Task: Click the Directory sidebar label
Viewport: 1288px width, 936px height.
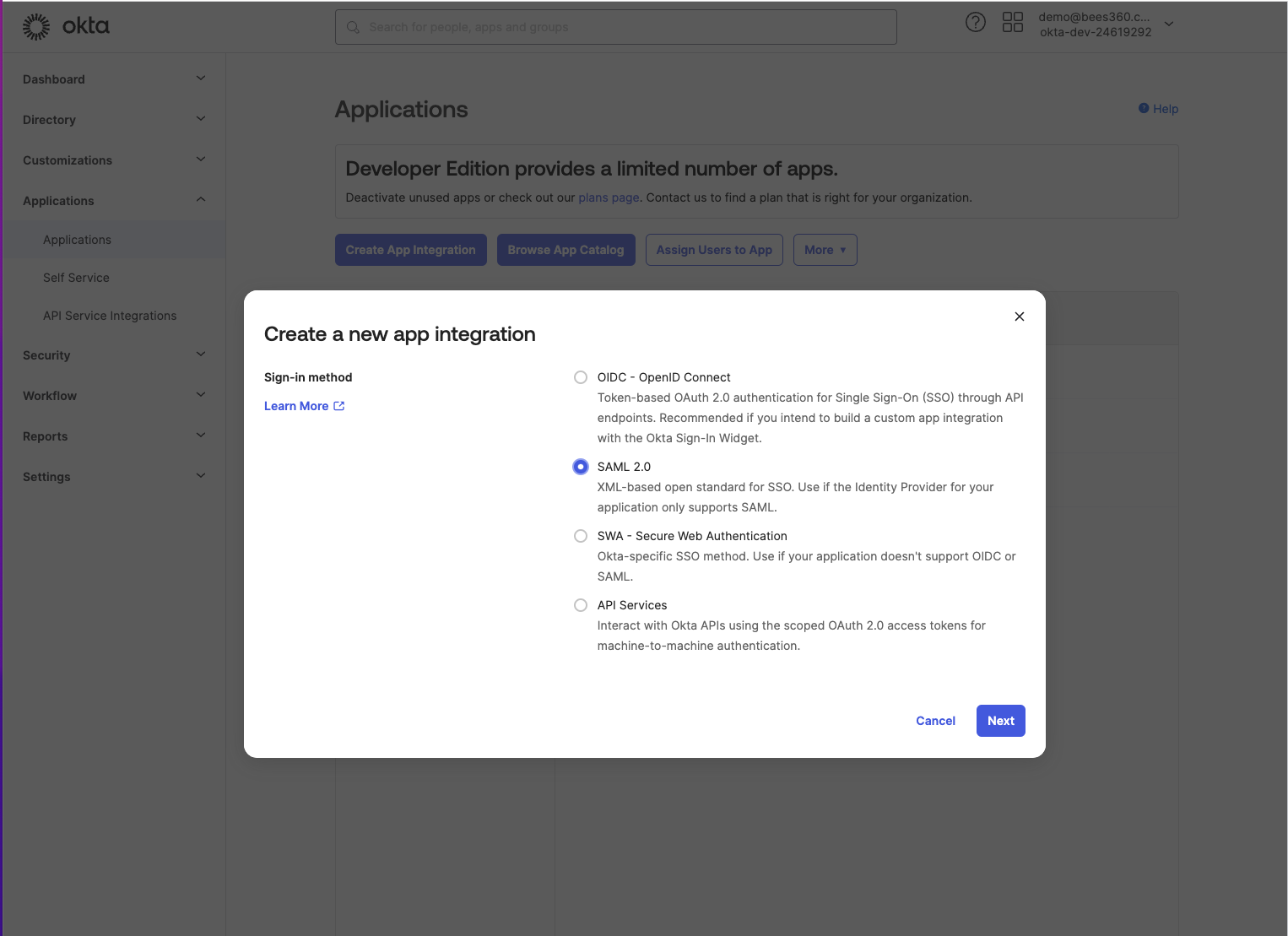Action: pyautogui.click(x=49, y=120)
